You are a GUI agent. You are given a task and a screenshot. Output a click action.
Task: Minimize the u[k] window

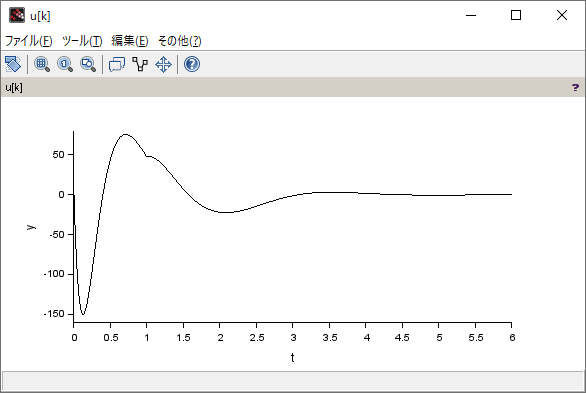pos(471,15)
